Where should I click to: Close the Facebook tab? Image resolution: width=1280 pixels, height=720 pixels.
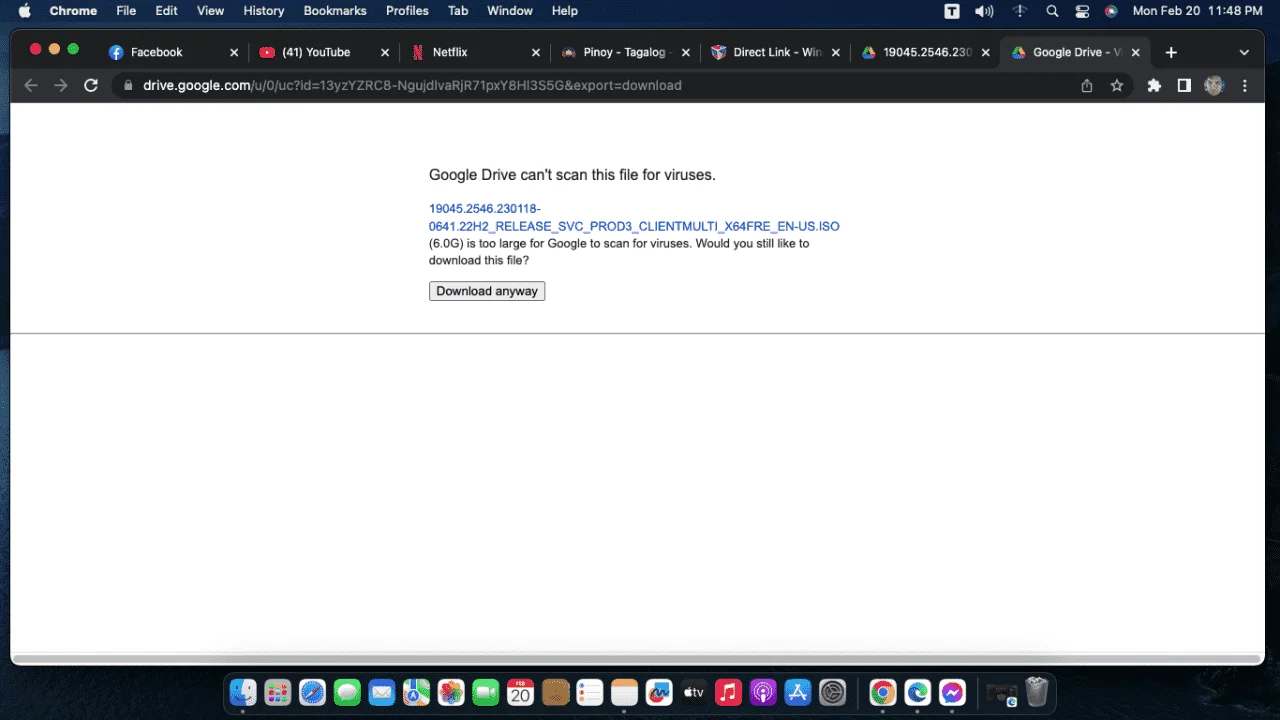pyautogui.click(x=234, y=53)
